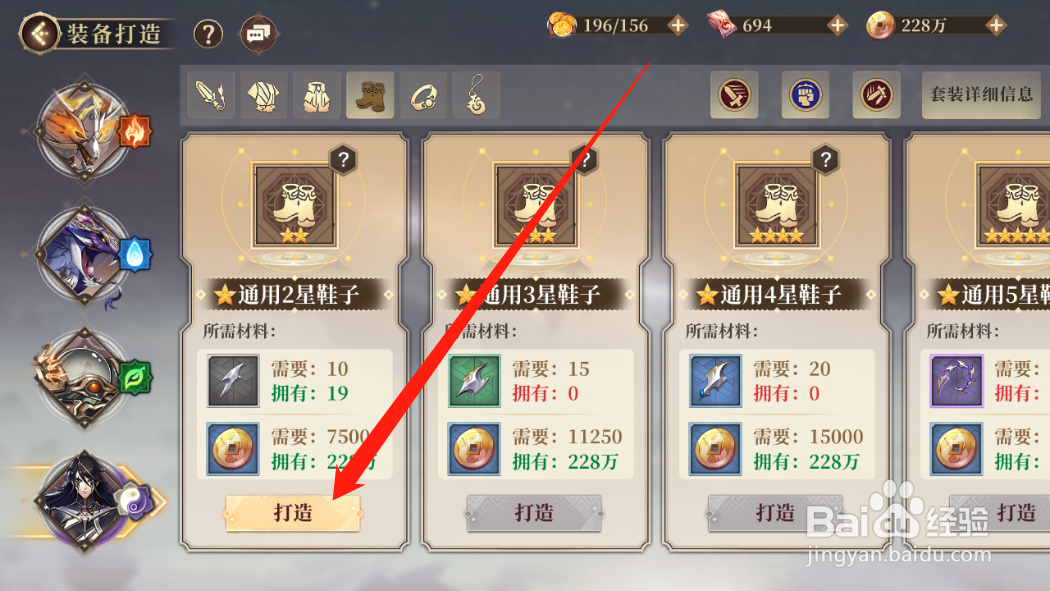Select the ring equipment tab

click(423, 96)
